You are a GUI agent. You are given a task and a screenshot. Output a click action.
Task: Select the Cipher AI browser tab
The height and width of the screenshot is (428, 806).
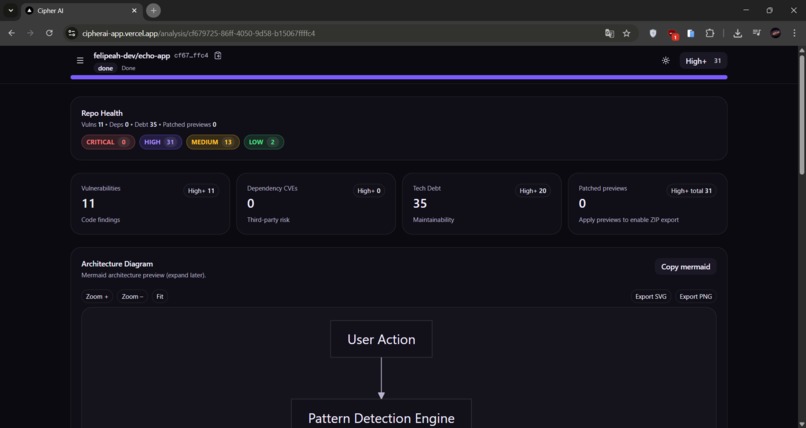(x=82, y=10)
